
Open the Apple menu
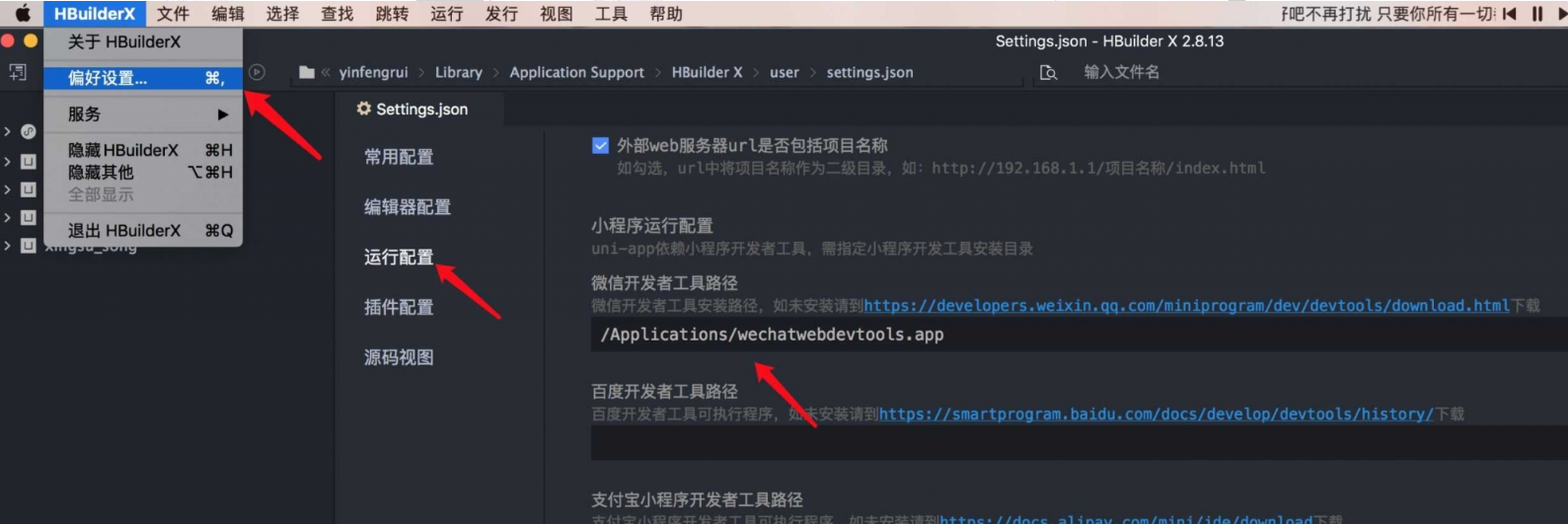pyautogui.click(x=23, y=14)
